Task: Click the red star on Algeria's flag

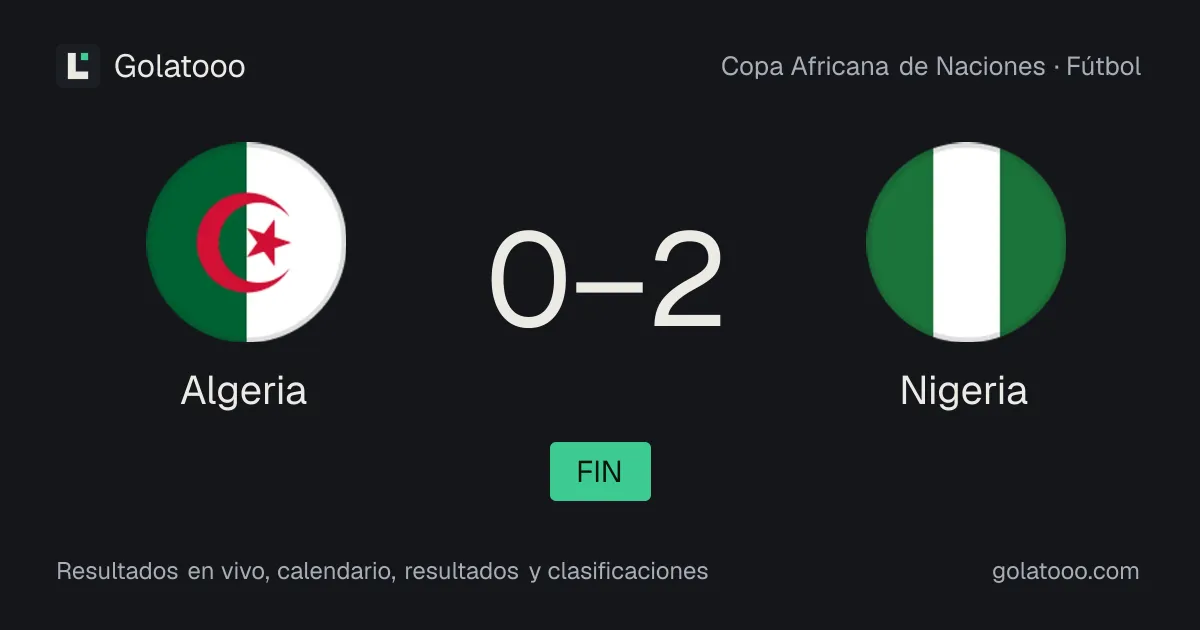Action: click(x=268, y=242)
